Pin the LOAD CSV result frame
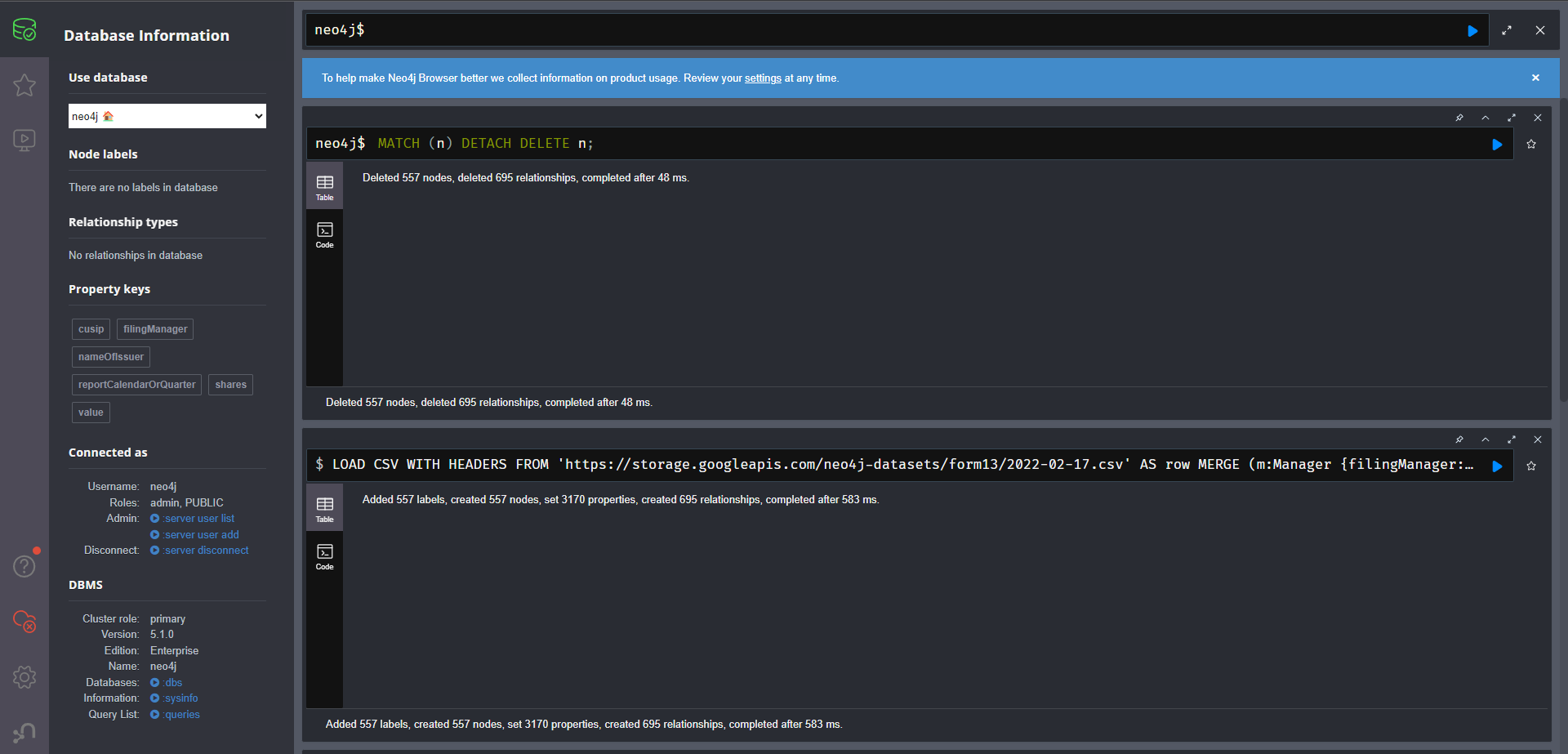 pos(1459,439)
